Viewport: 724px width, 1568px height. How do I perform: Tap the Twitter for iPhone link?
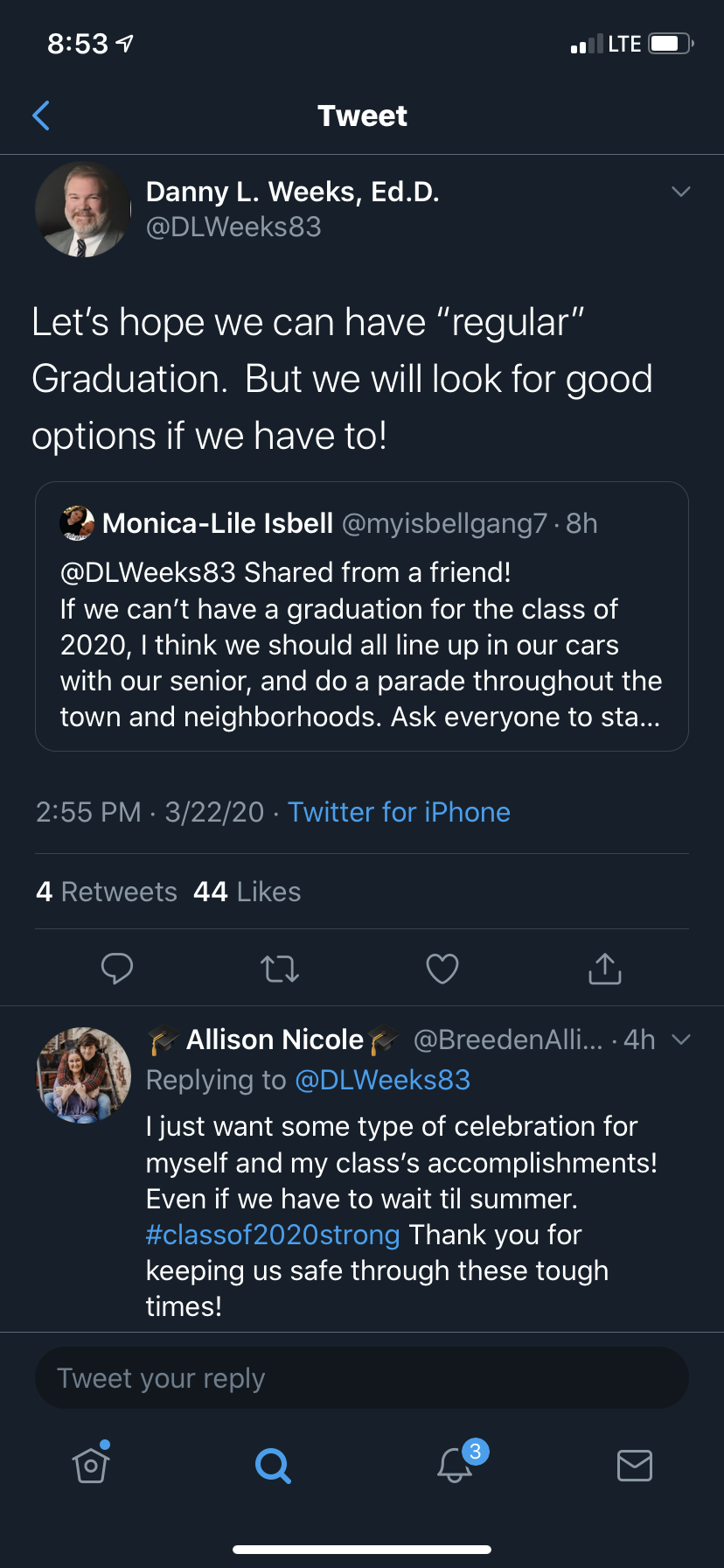tap(399, 812)
